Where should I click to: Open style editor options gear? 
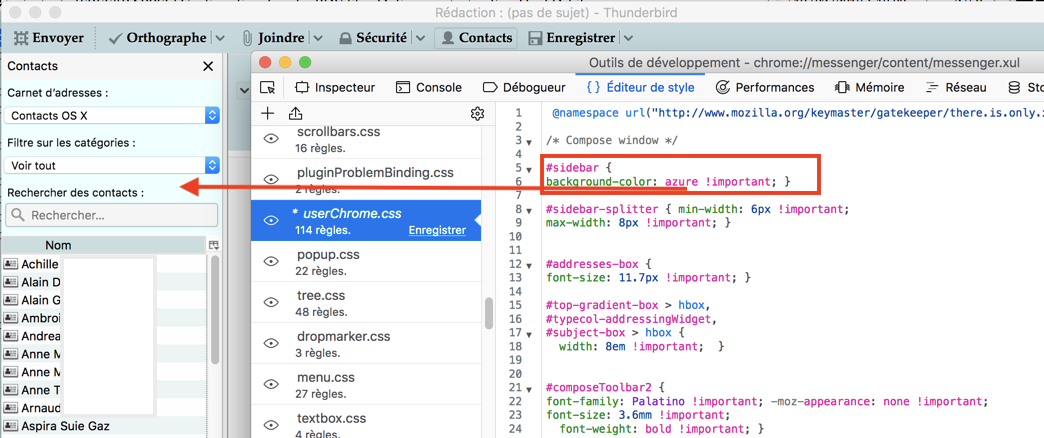coord(477,114)
